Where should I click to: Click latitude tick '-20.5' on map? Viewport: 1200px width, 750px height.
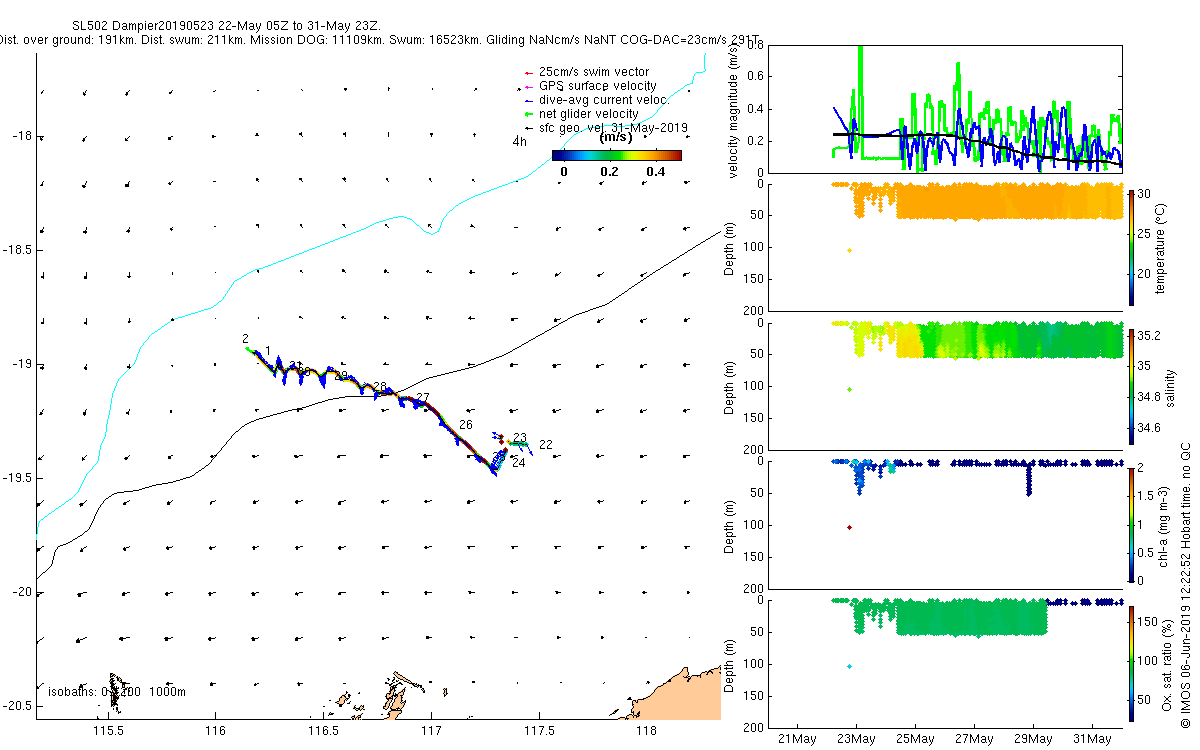click(x=16, y=706)
